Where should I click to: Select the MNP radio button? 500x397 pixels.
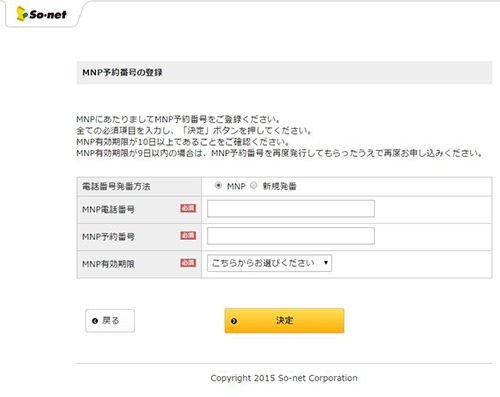[x=218, y=185]
